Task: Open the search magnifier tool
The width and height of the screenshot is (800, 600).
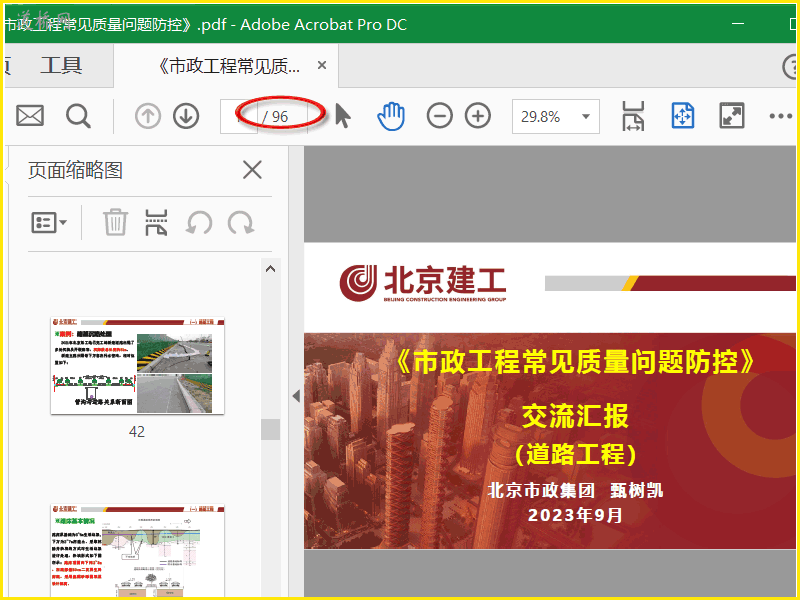Action: pos(78,116)
